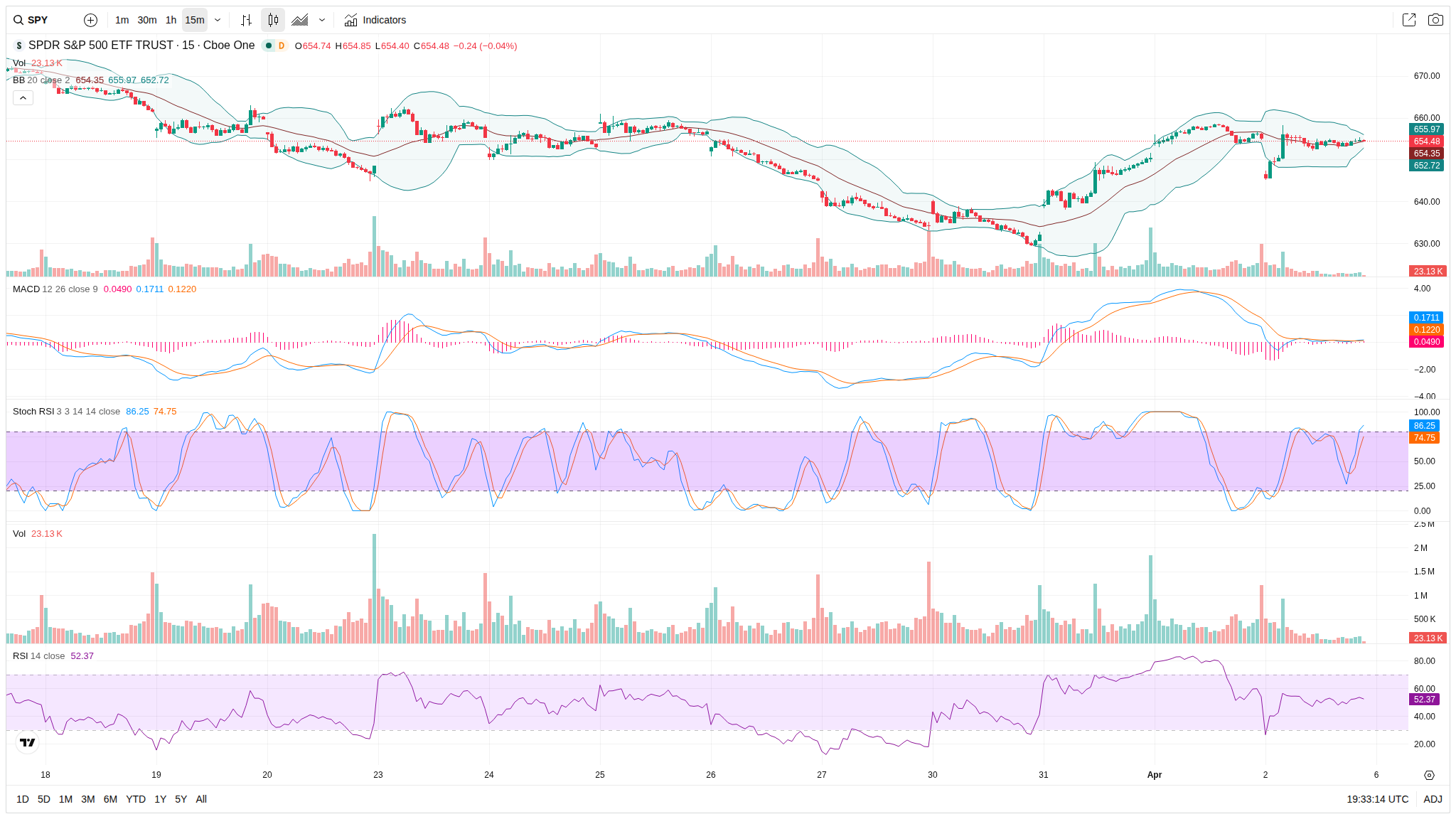Click the add symbol plus icon
Viewport: 1456px width, 819px height.
(90, 20)
